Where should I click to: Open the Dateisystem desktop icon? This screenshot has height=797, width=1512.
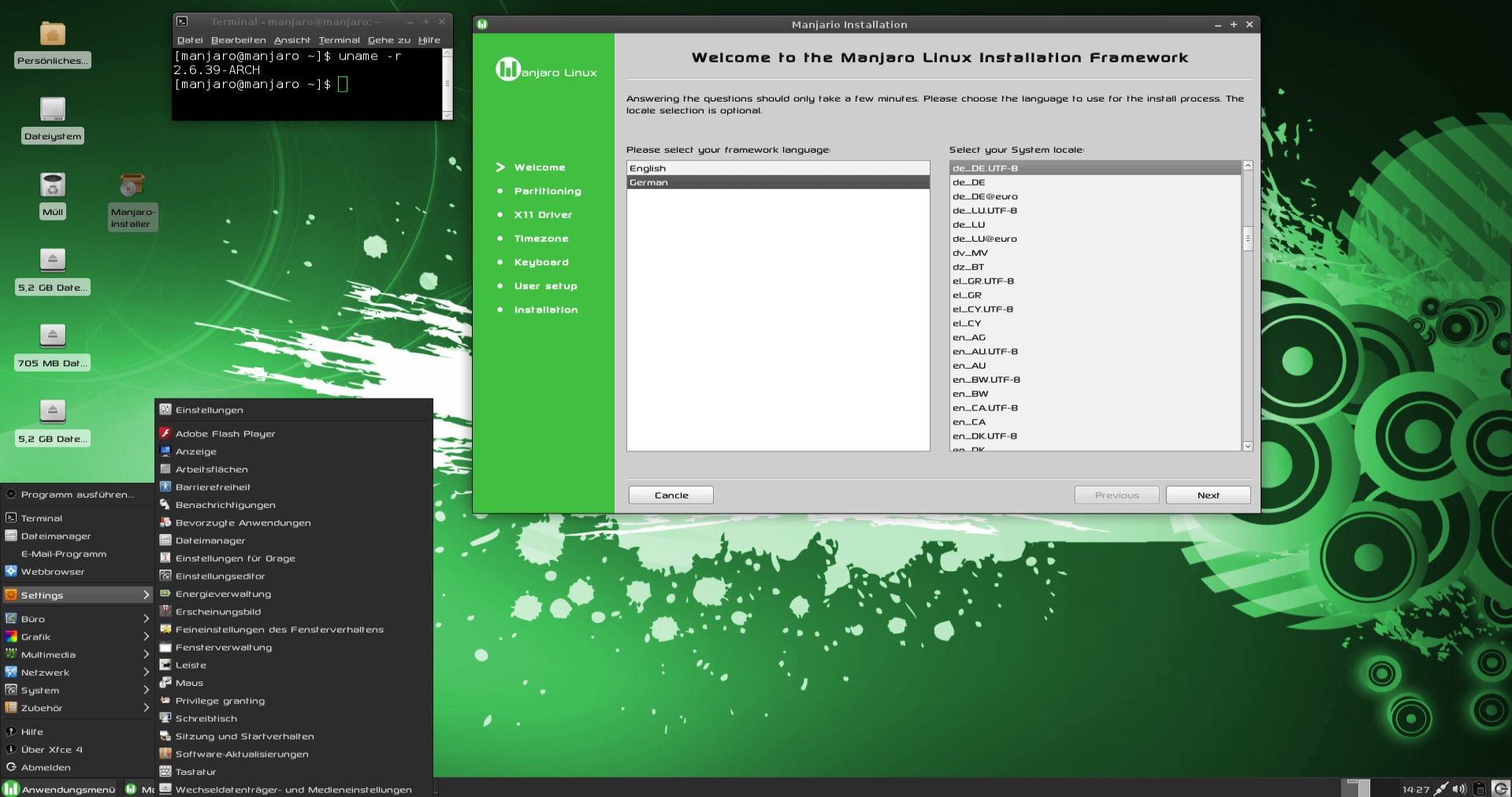click(x=53, y=109)
